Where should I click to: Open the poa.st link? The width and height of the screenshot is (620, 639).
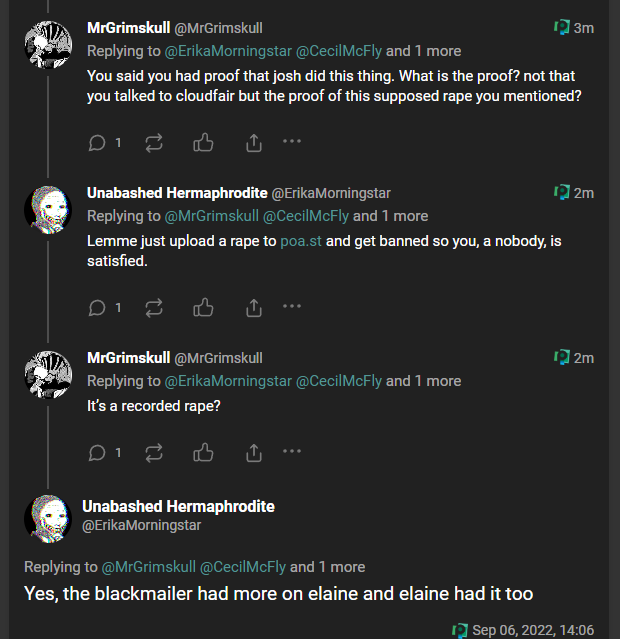pyautogui.click(x=301, y=241)
